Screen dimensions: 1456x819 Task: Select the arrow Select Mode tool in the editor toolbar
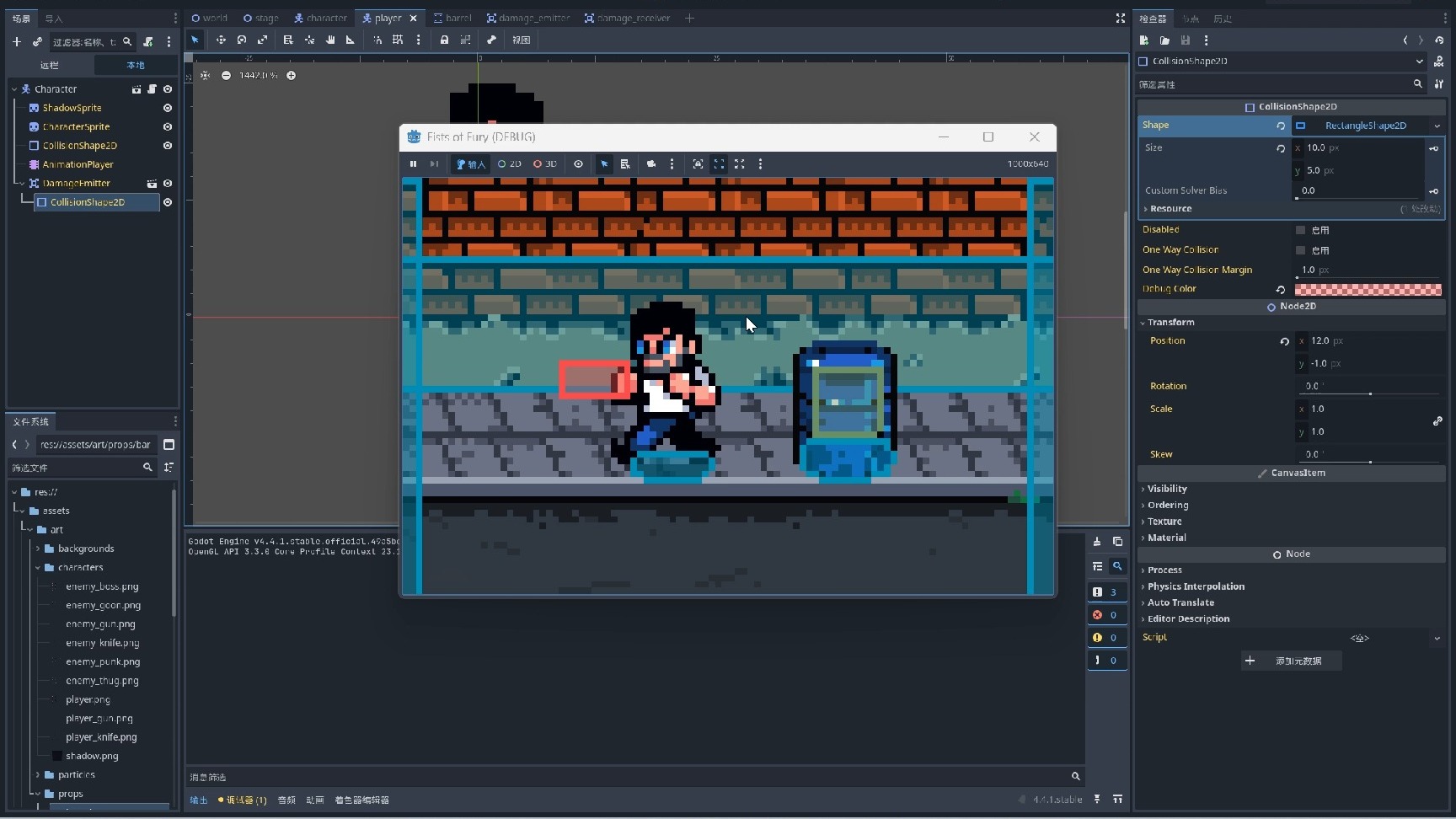[x=195, y=40]
